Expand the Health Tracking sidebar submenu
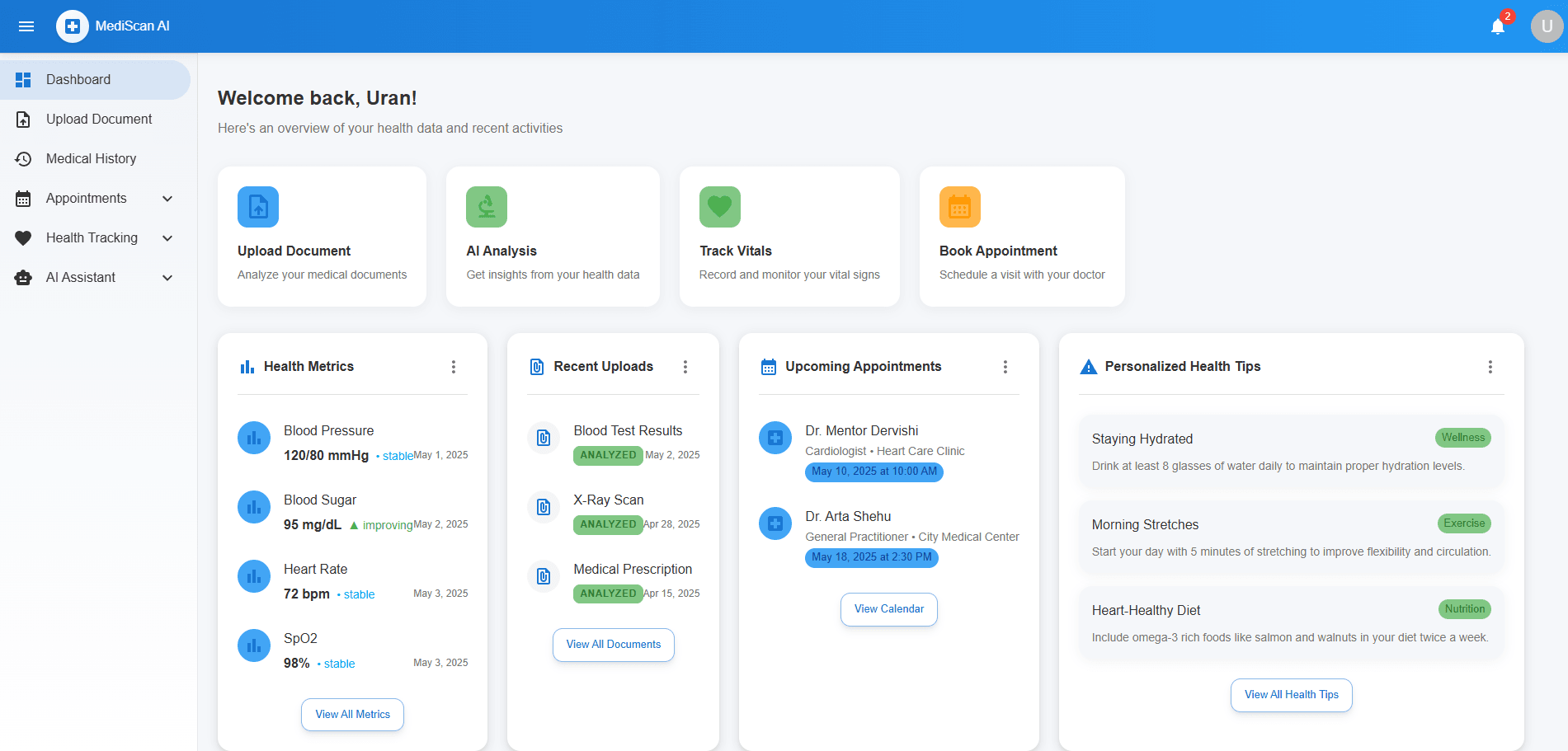1568x751 pixels. point(167,238)
